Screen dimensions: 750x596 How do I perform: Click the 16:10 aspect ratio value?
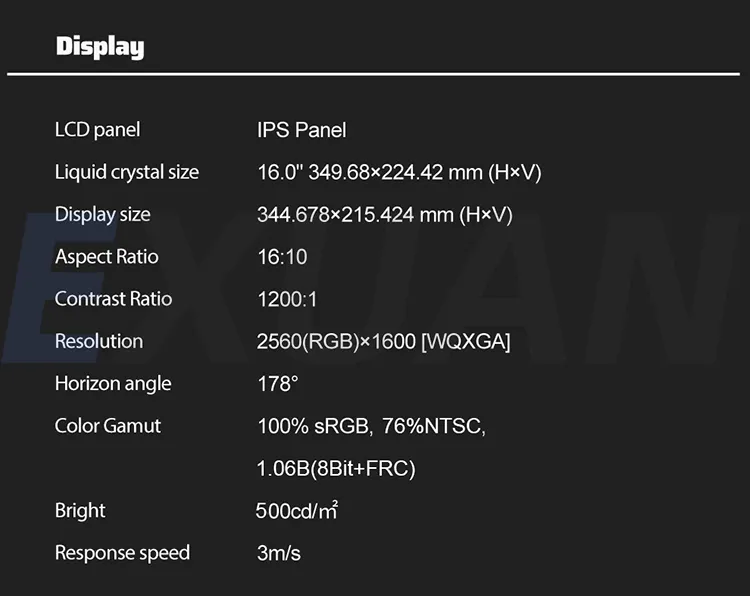(282, 257)
